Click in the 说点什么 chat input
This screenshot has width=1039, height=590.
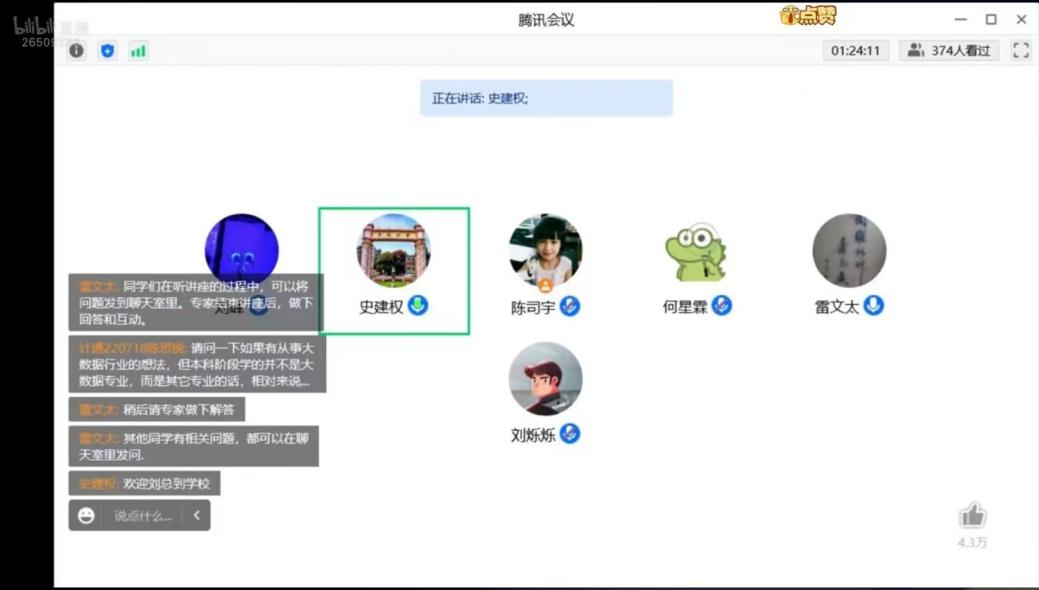click(x=143, y=516)
